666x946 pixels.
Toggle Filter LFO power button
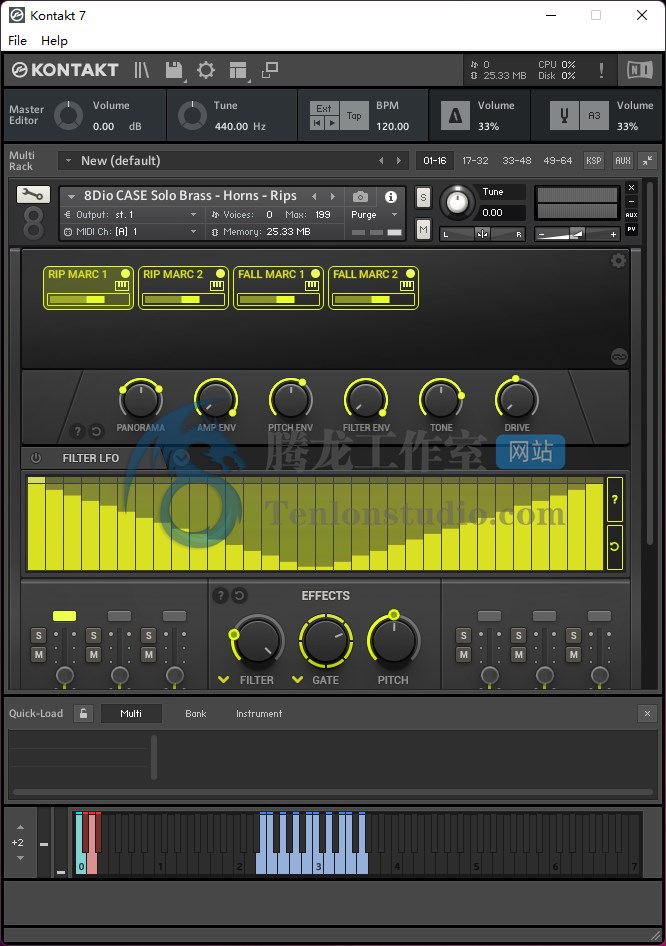(36, 458)
